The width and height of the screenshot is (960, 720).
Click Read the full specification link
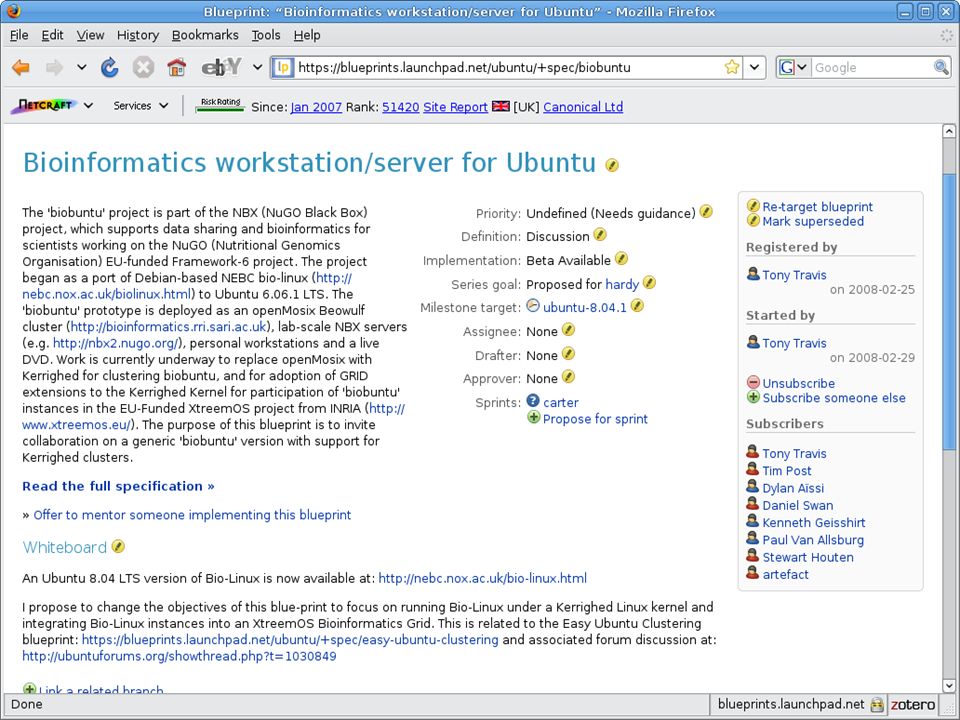(118, 486)
